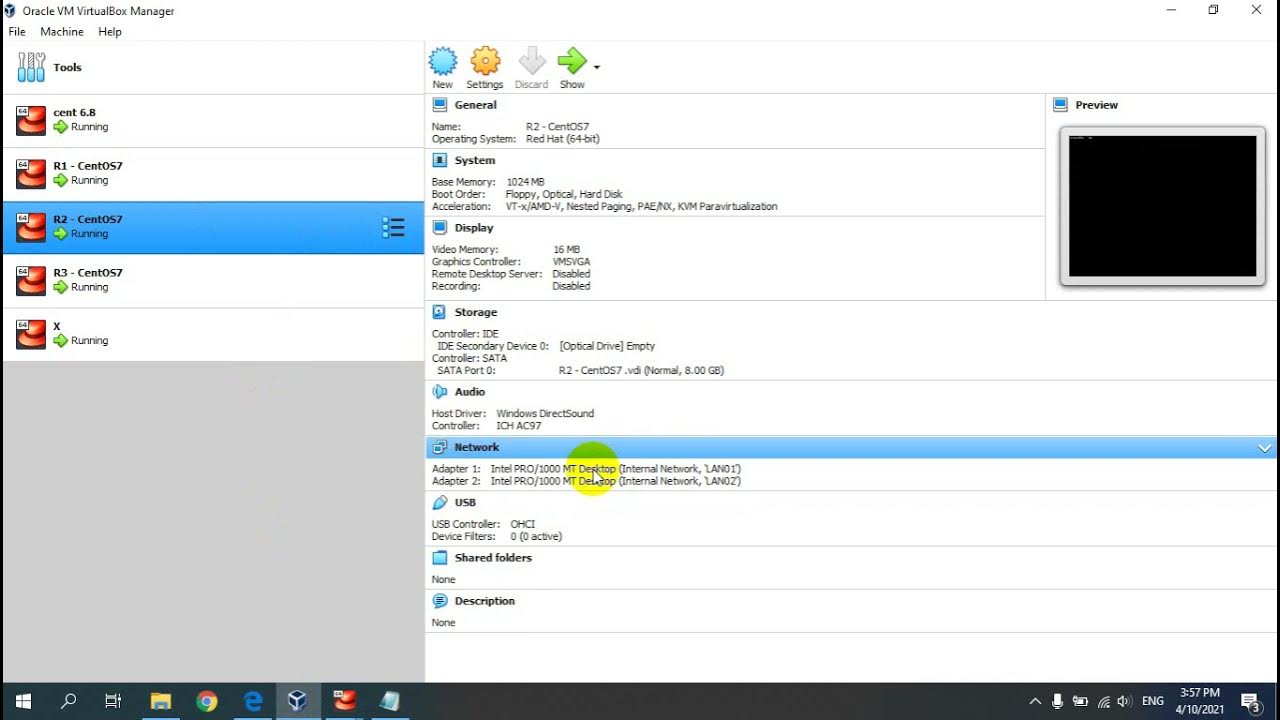Click the Audio section speaker icon
The image size is (1280, 720).
[440, 392]
